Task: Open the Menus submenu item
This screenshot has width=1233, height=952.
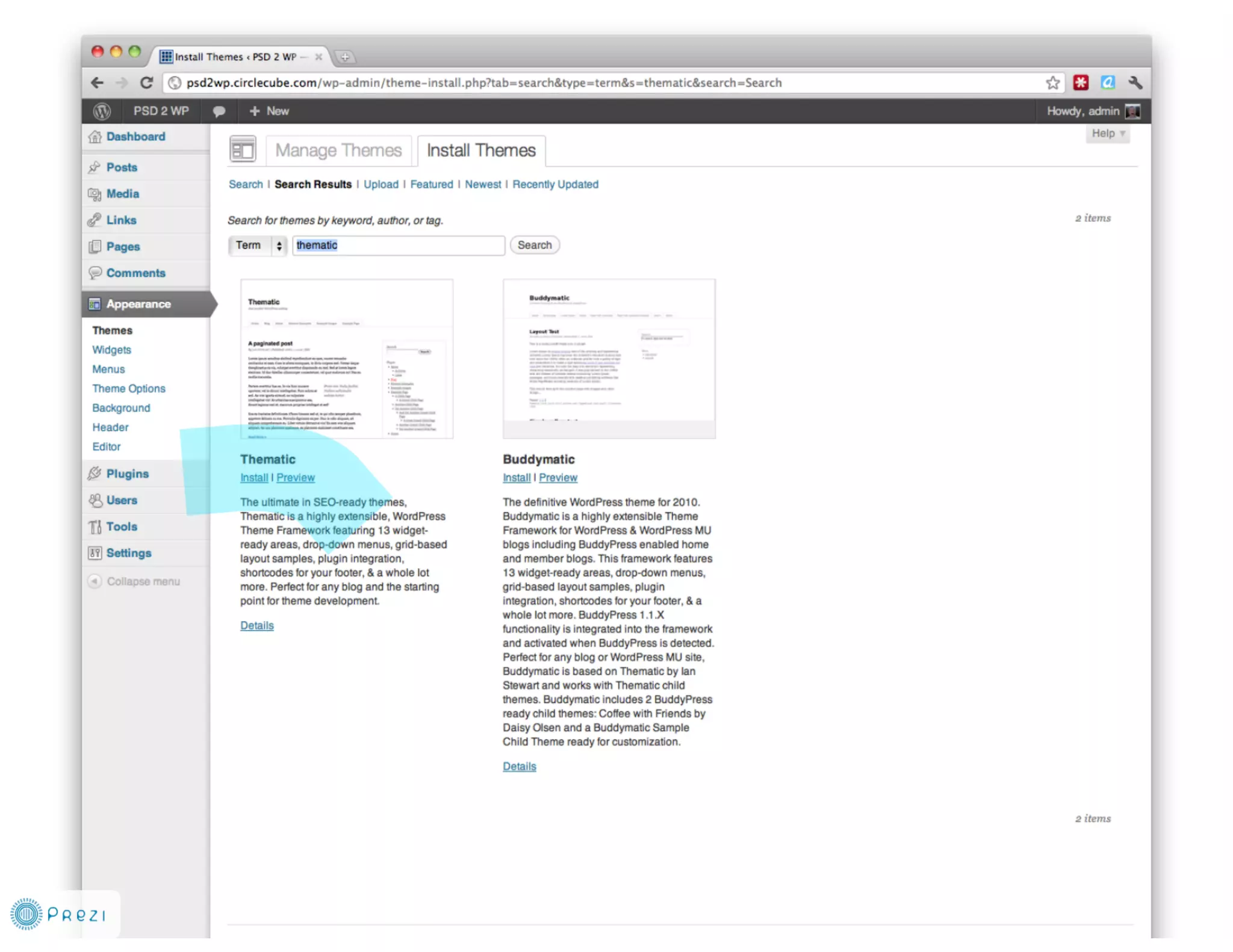Action: 108,369
